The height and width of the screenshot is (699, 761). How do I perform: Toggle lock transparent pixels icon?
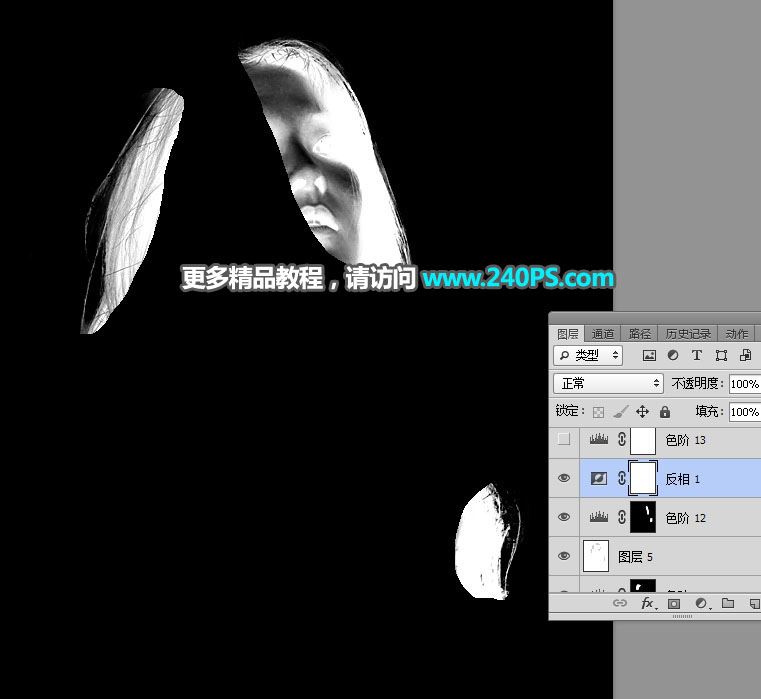pos(598,412)
